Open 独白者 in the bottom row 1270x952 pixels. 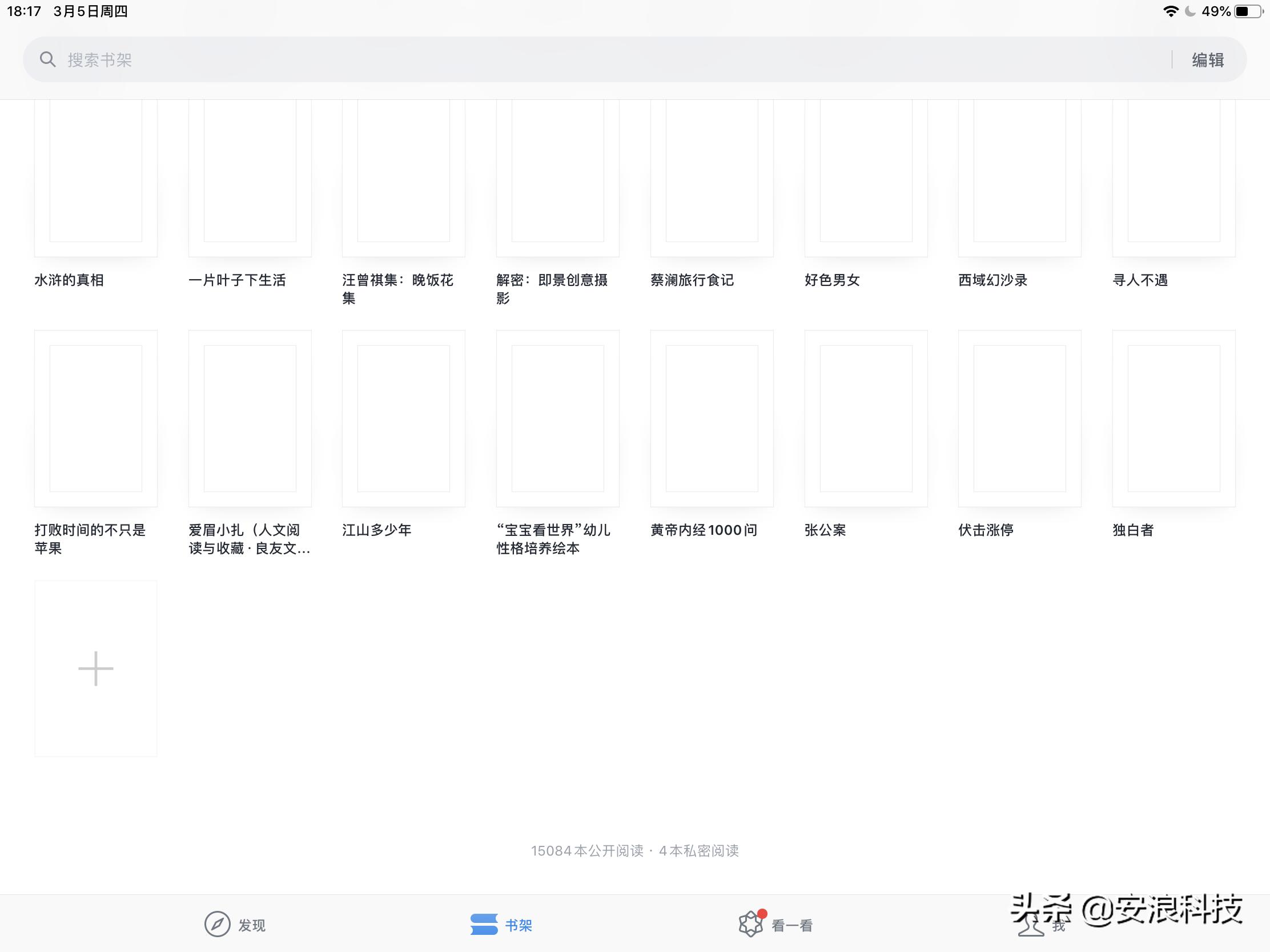(1173, 419)
